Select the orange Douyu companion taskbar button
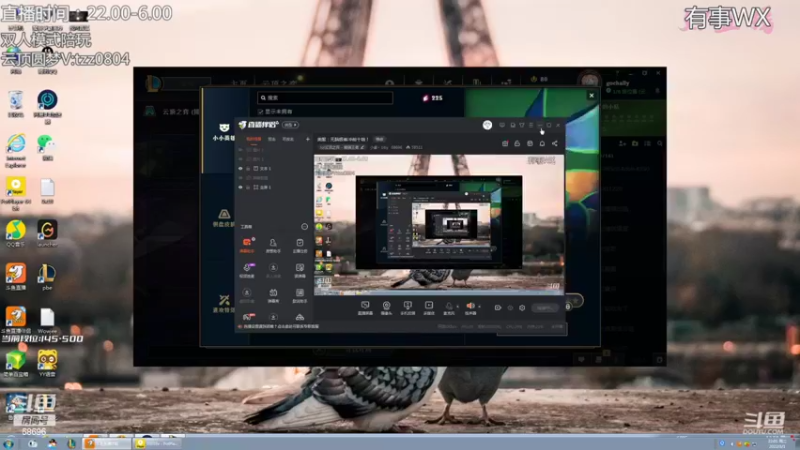The height and width of the screenshot is (450, 800). pos(106,443)
